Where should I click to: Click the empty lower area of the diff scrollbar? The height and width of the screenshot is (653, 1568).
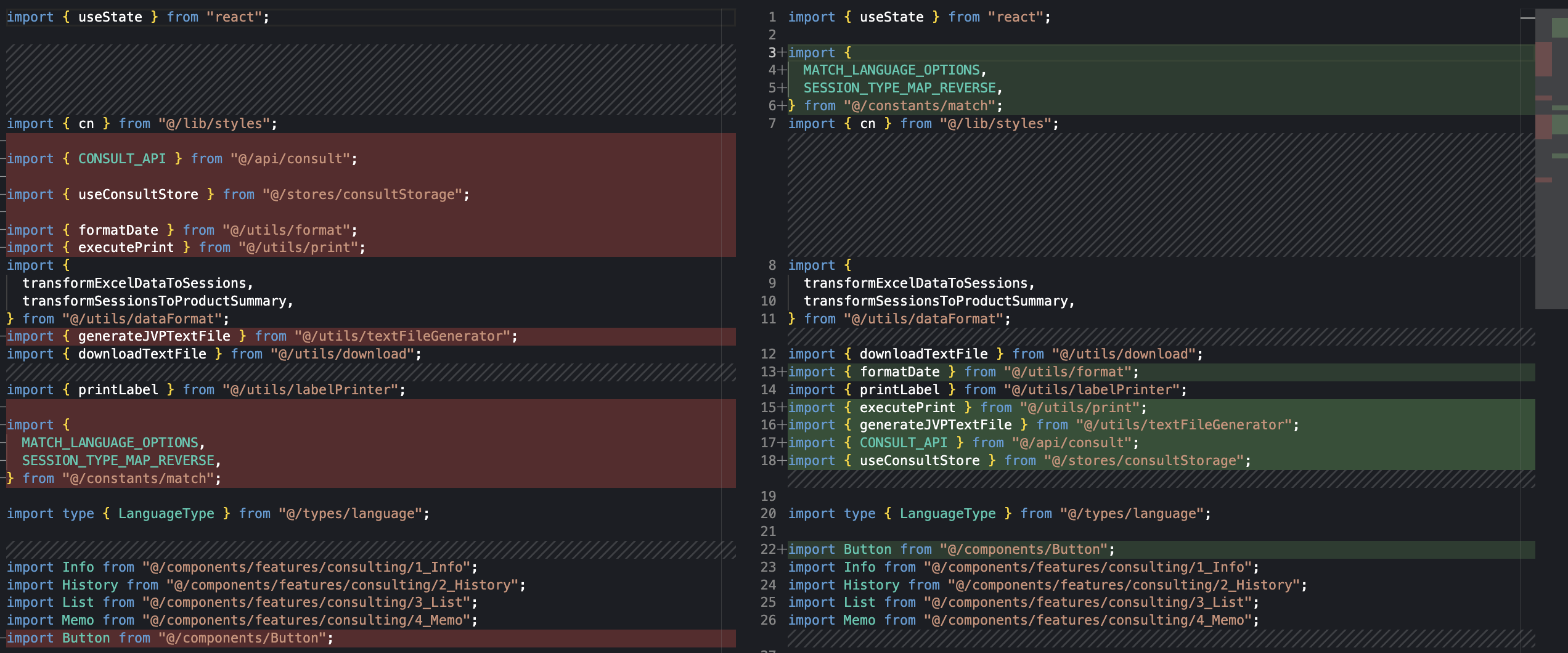tap(1551, 493)
